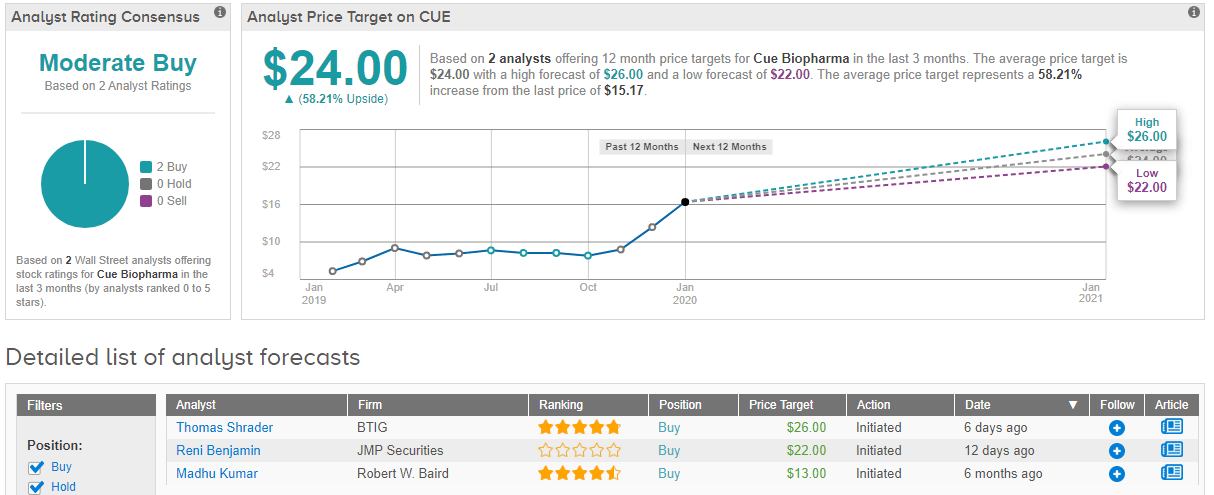Follow analyst Reni Benjamin with plus icon
Image resolution: width=1214 pixels, height=495 pixels.
pos(1117,451)
